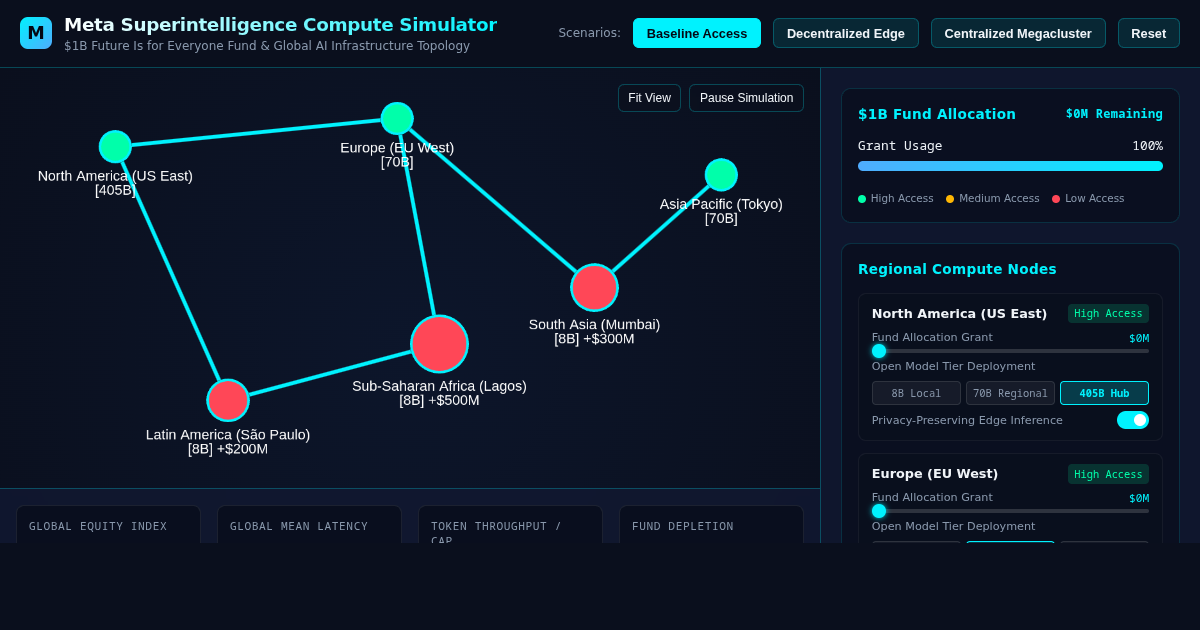
Task: Select the Europe (EU West) network node
Action: (x=397, y=118)
